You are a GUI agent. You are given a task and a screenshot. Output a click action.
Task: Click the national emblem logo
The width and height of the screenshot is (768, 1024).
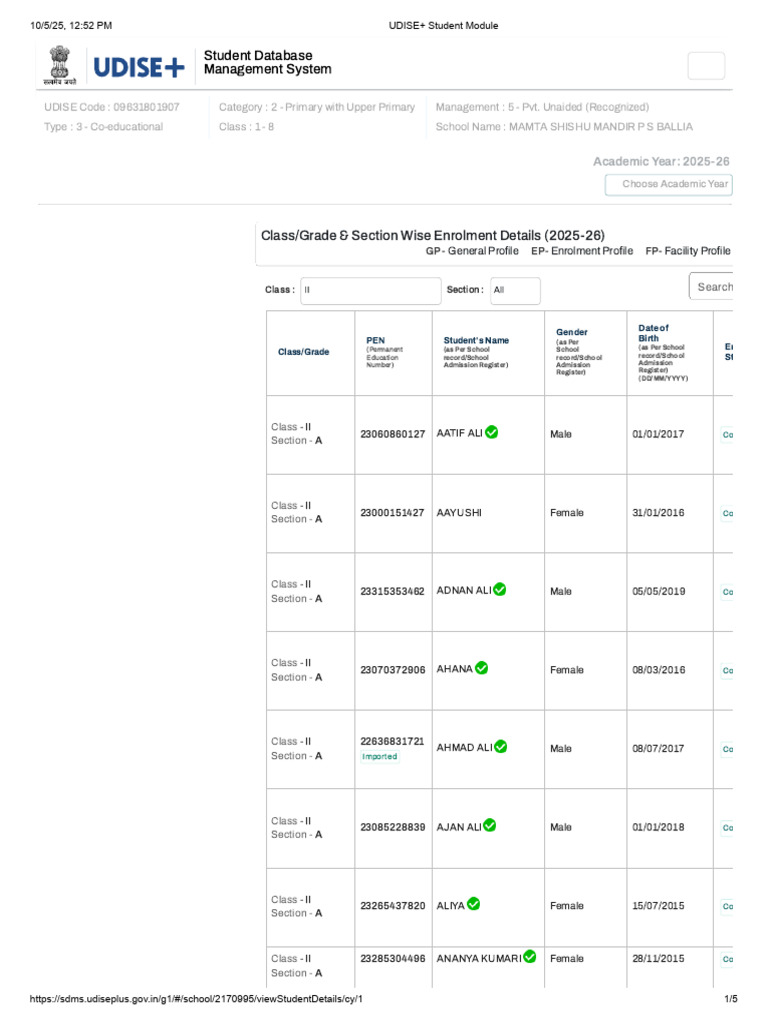[59, 65]
